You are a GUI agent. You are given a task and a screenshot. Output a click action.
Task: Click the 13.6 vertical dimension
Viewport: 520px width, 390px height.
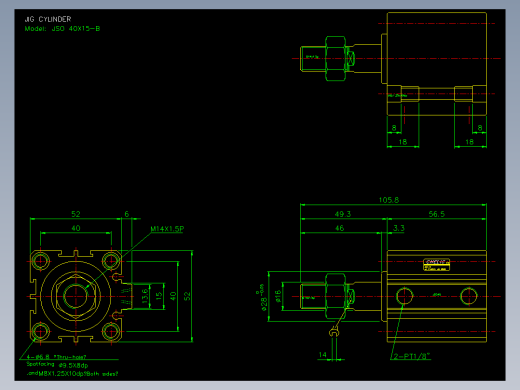point(145,296)
